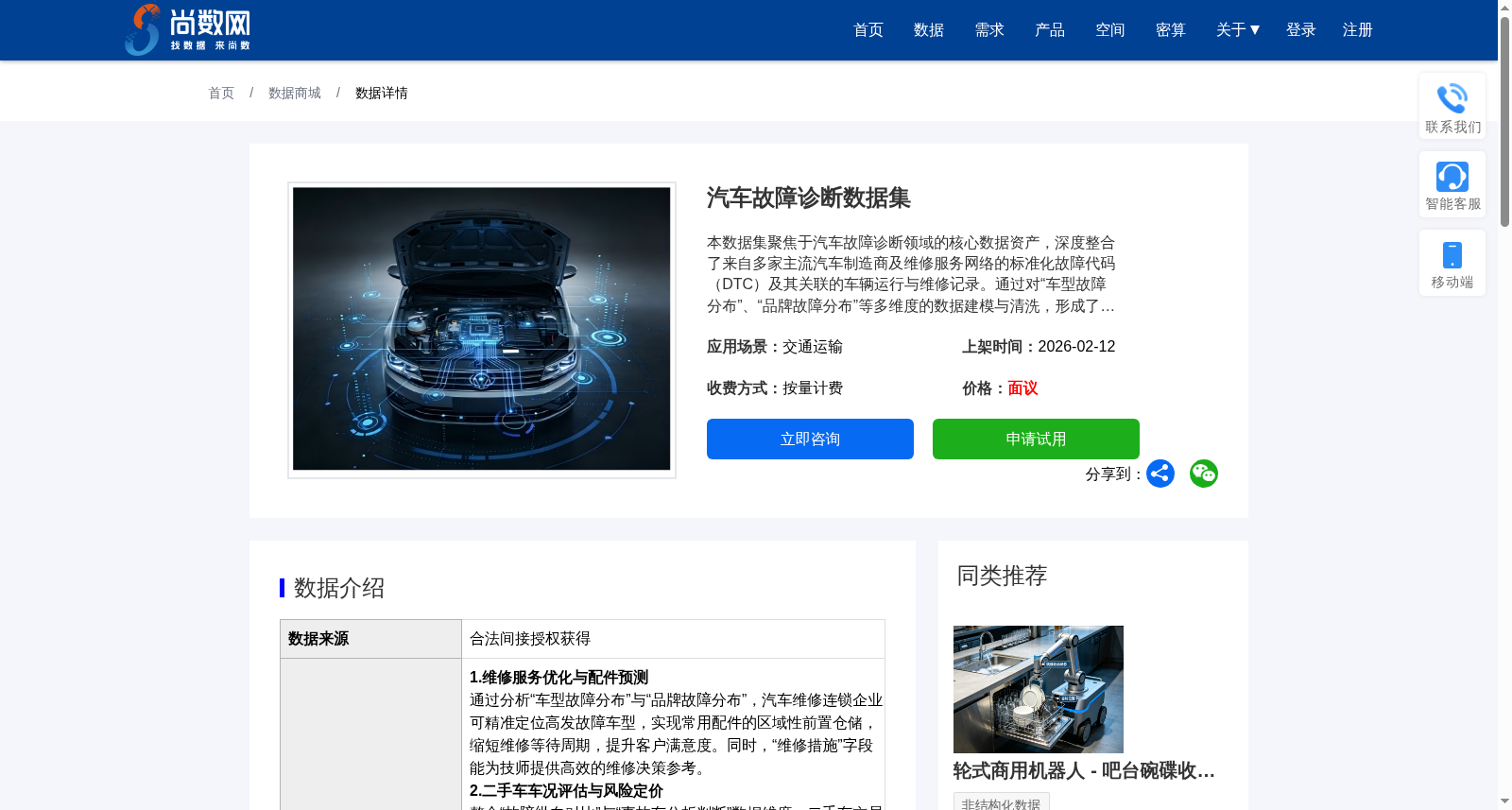Open the 轮式商用机器人 recommendation title
The height and width of the screenshot is (810, 1512).
pos(1084,771)
